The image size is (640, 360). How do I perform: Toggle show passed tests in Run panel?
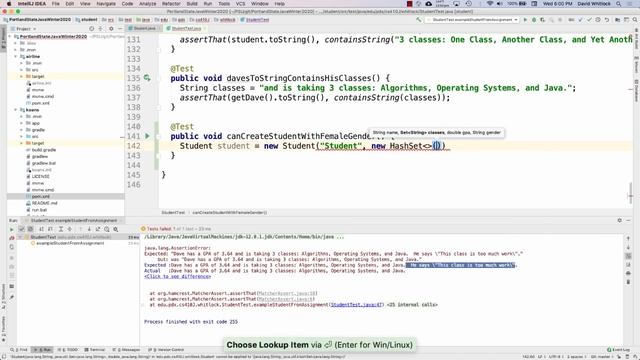(x=22, y=229)
